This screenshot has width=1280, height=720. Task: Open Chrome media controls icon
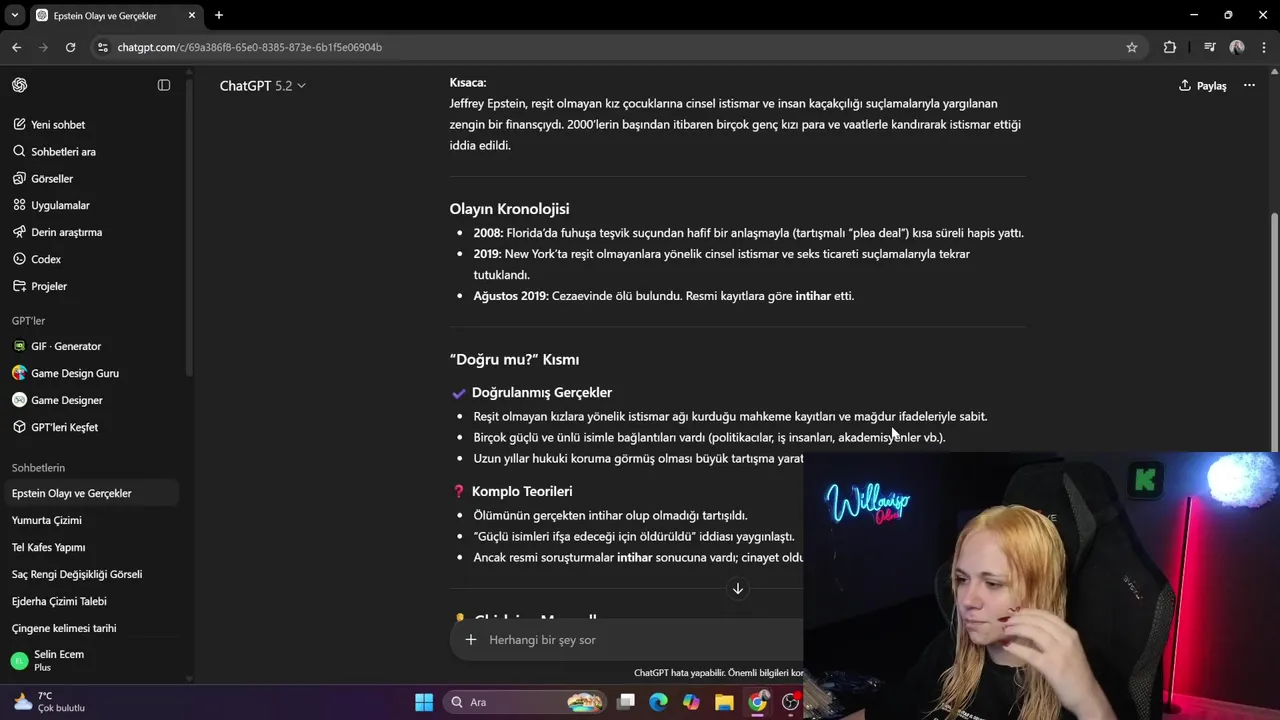(1210, 47)
